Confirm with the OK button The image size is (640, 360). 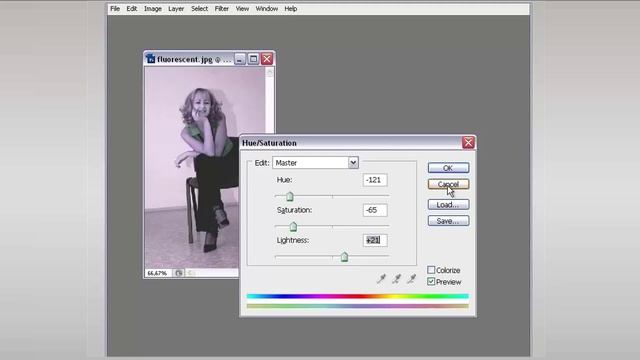click(x=448, y=168)
